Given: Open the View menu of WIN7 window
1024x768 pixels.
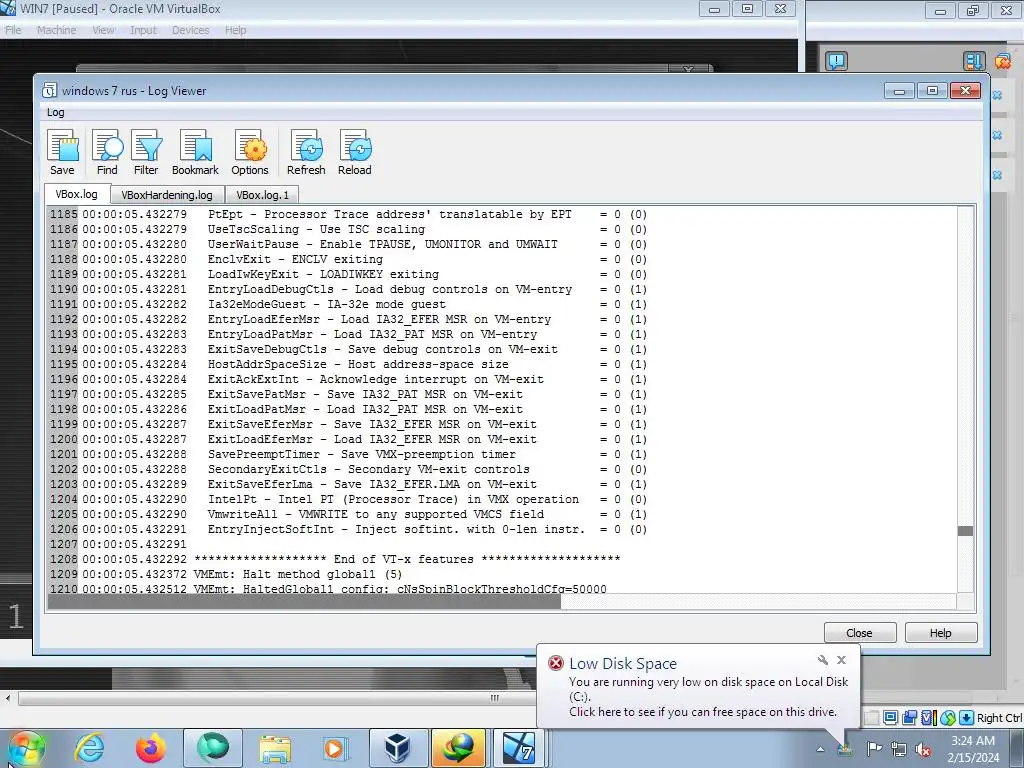Looking at the screenshot, I should pos(103,30).
